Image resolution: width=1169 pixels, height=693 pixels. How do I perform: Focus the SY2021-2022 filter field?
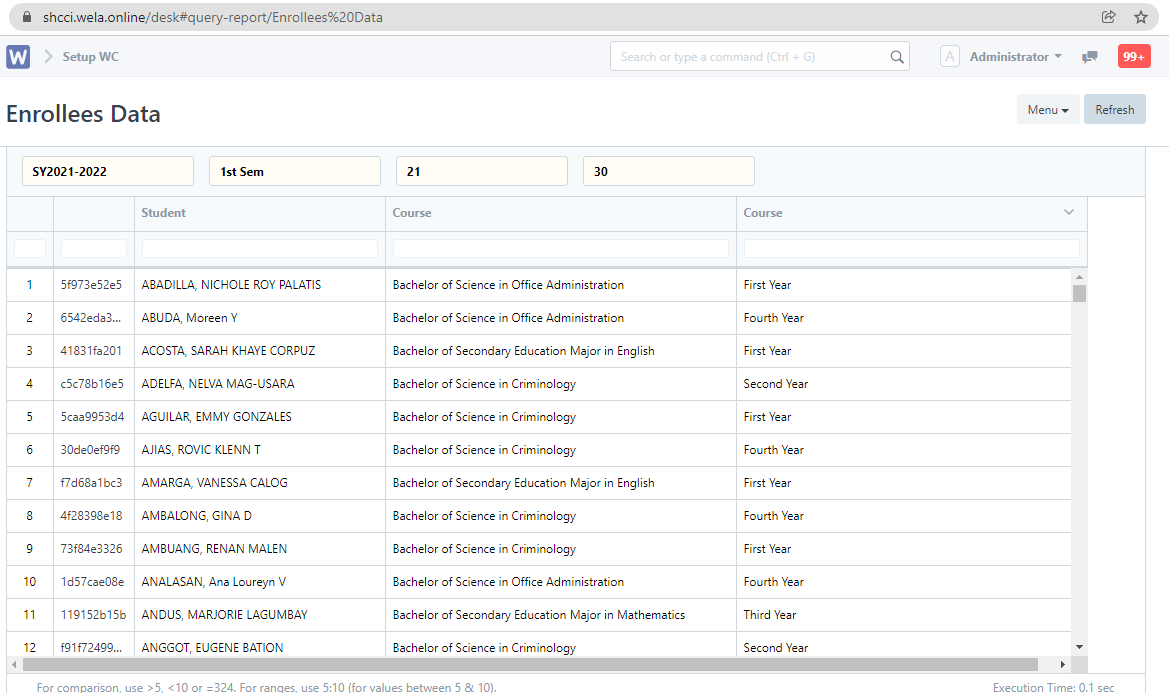coord(108,172)
